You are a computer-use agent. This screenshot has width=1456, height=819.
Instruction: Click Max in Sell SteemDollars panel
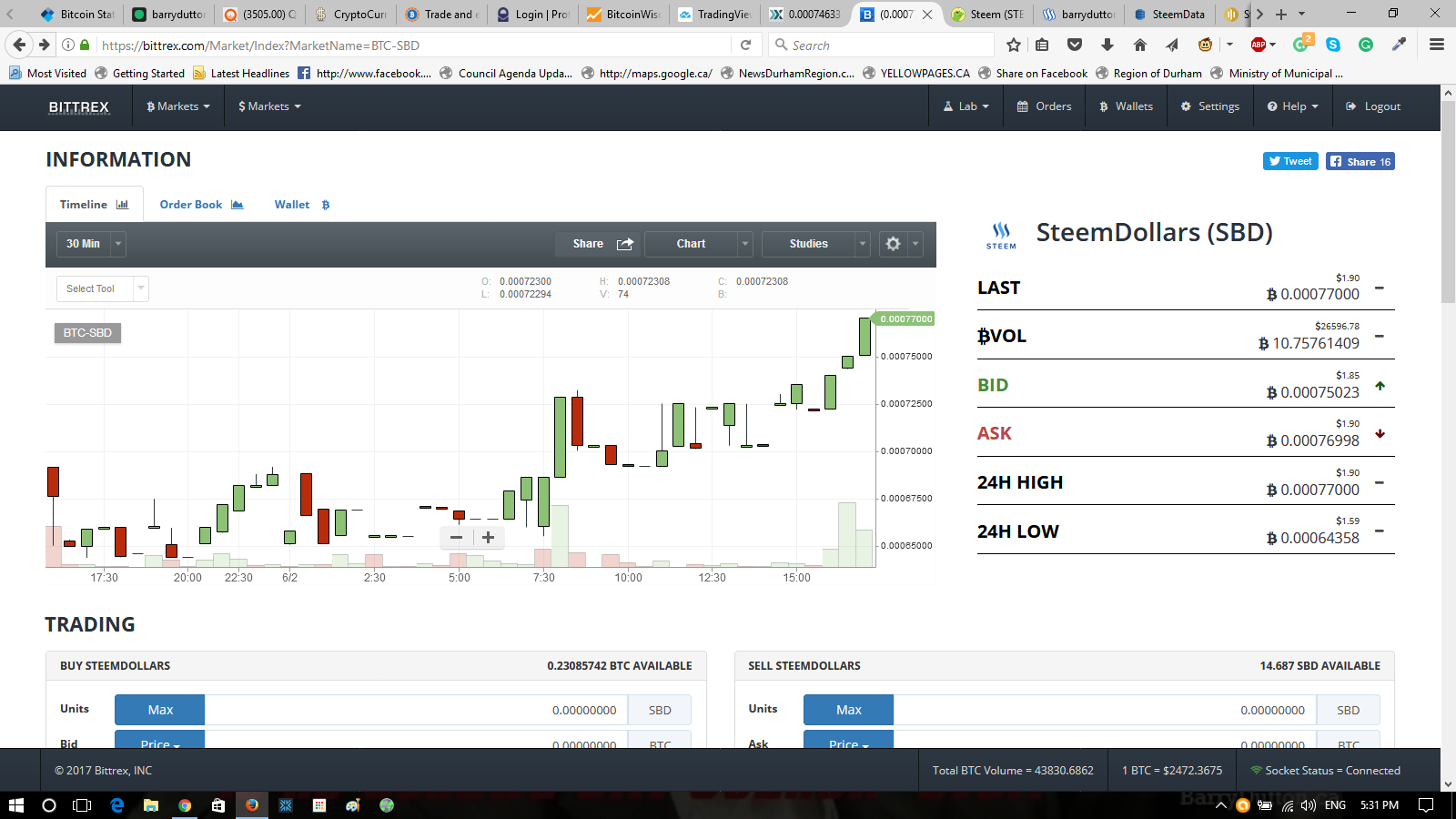pos(848,710)
